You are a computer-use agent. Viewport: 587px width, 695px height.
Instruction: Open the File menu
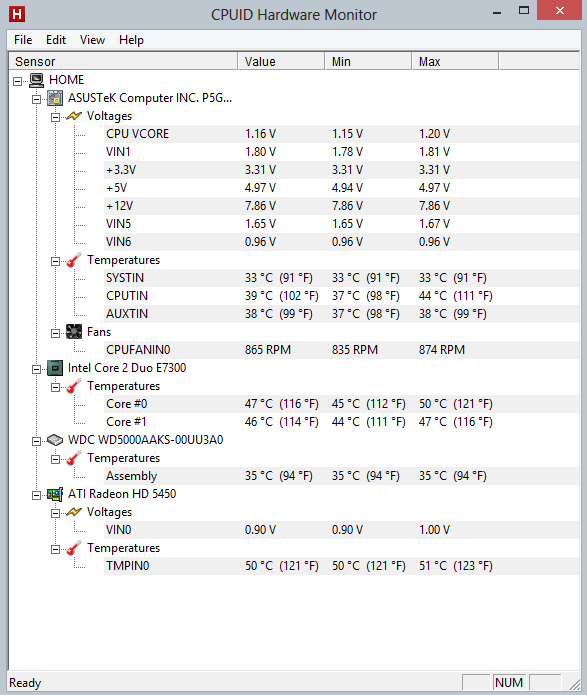pos(23,40)
